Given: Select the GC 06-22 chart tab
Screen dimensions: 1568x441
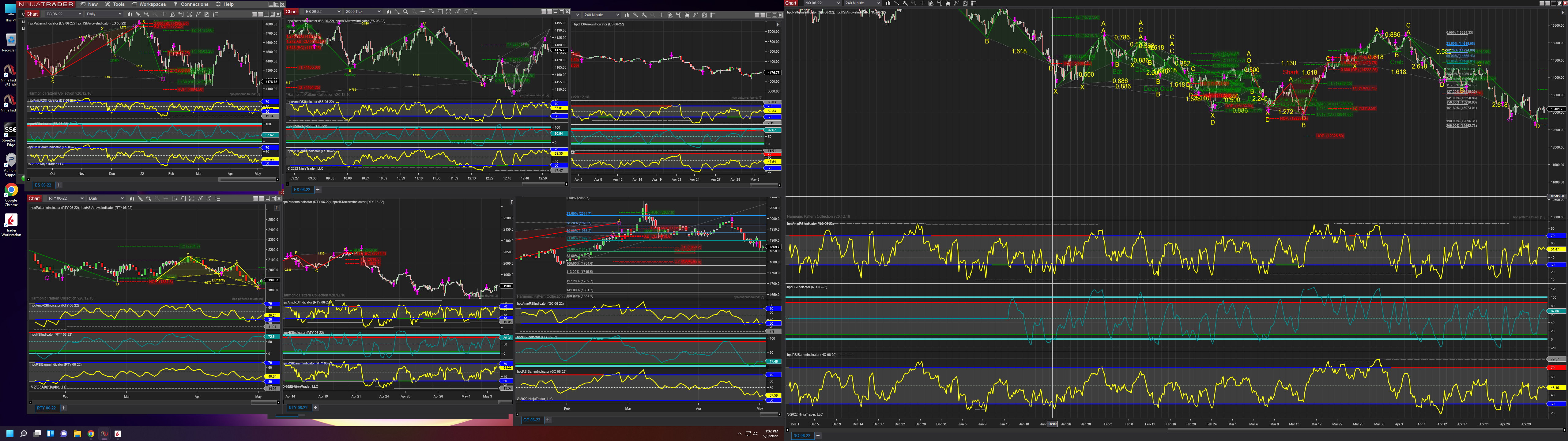Looking at the screenshot, I should pyautogui.click(x=531, y=420).
